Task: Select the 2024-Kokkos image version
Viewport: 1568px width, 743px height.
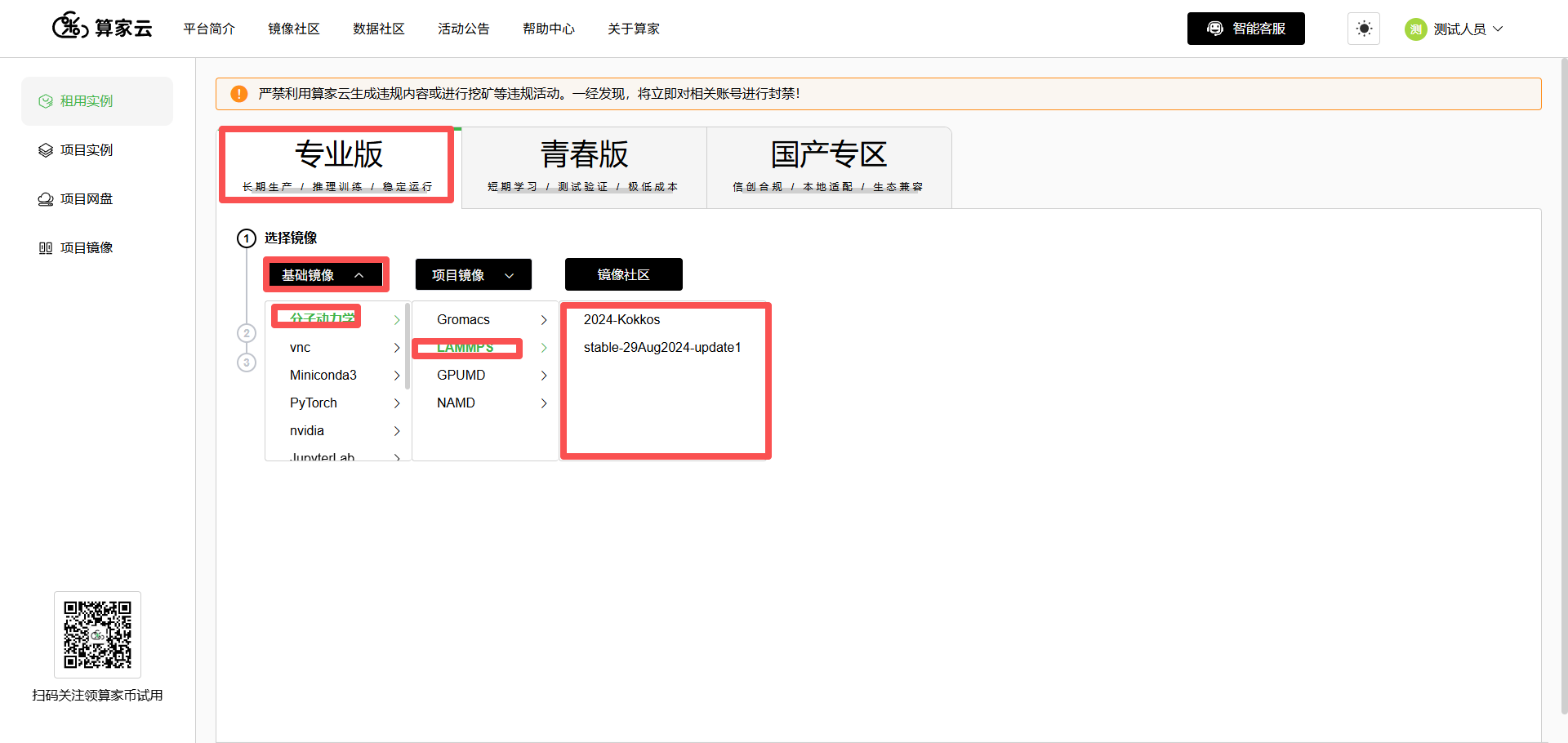Action: pos(622,319)
